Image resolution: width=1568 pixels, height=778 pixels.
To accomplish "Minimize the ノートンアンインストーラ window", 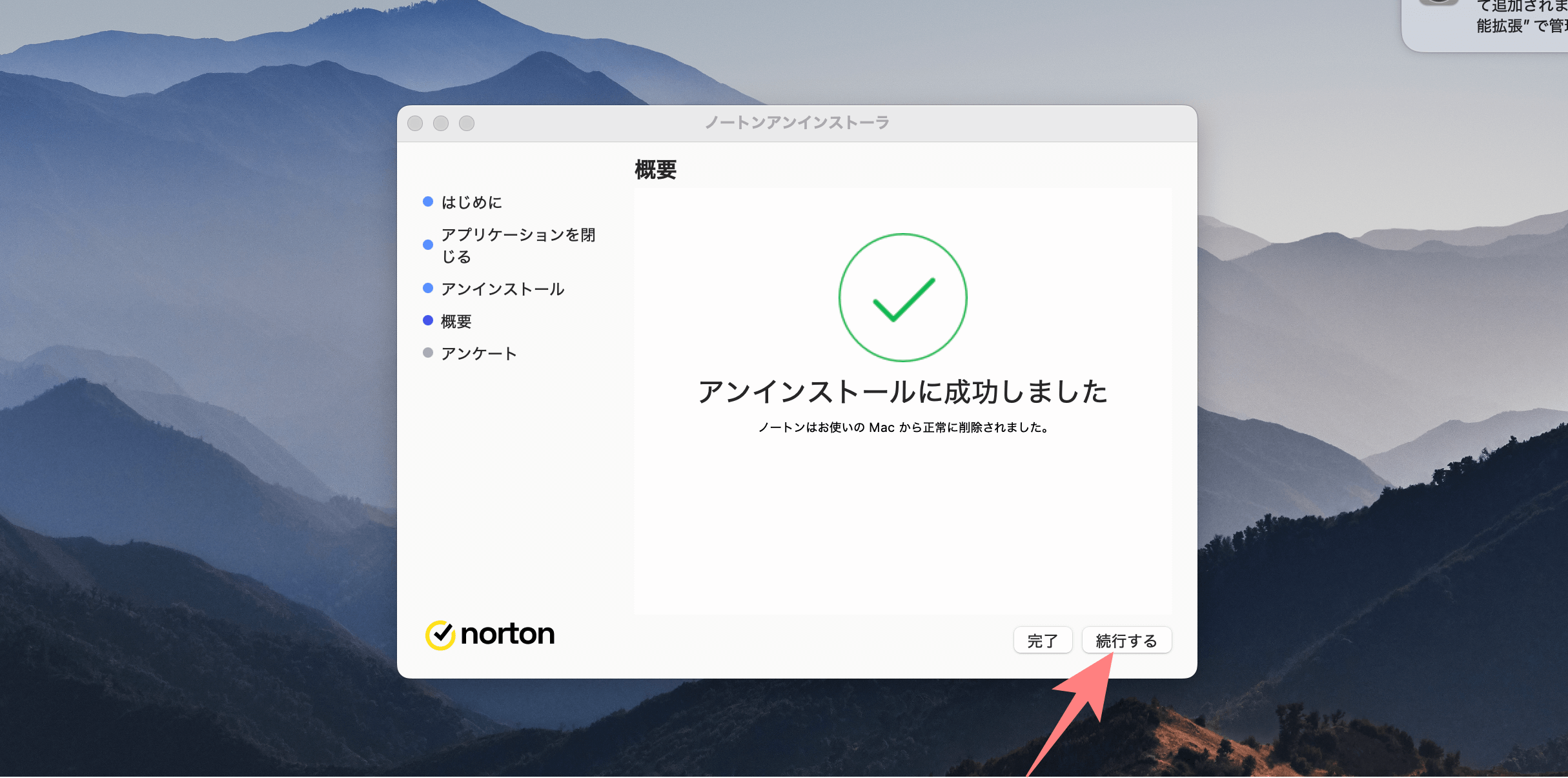I will 441,123.
